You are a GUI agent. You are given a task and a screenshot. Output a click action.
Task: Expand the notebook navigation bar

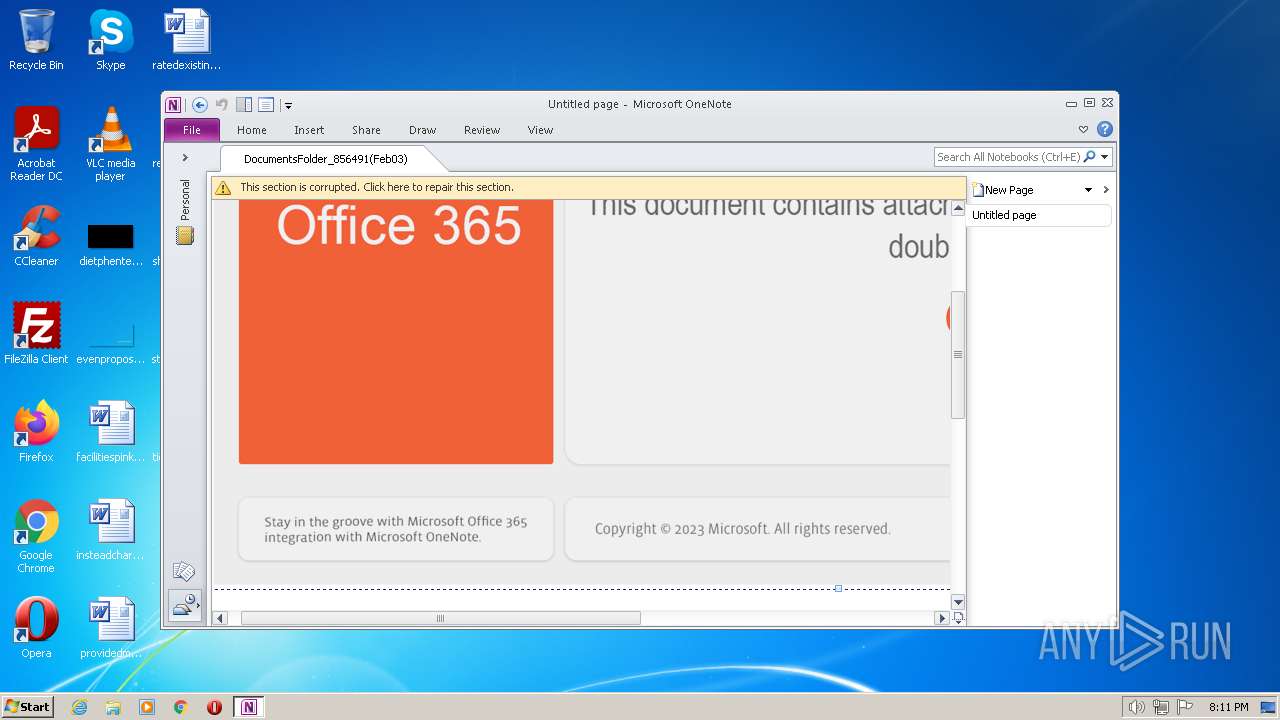click(x=185, y=158)
